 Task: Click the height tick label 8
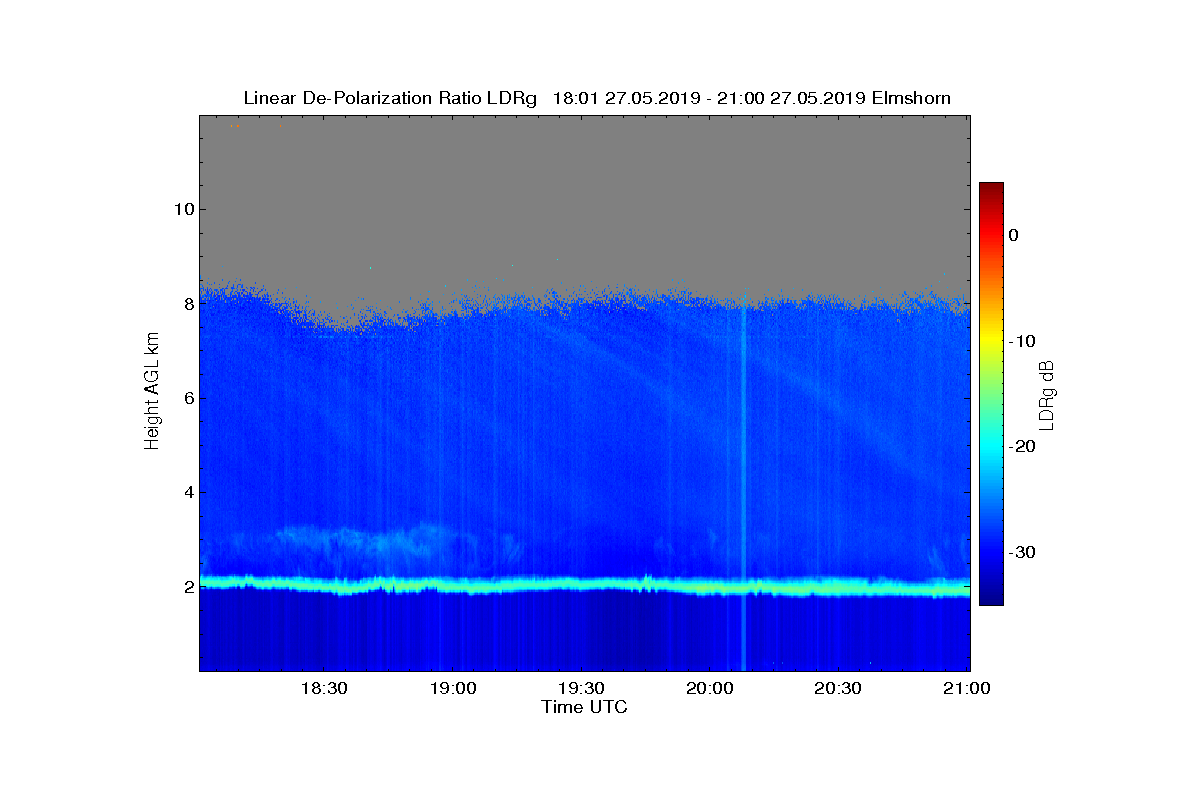188,304
